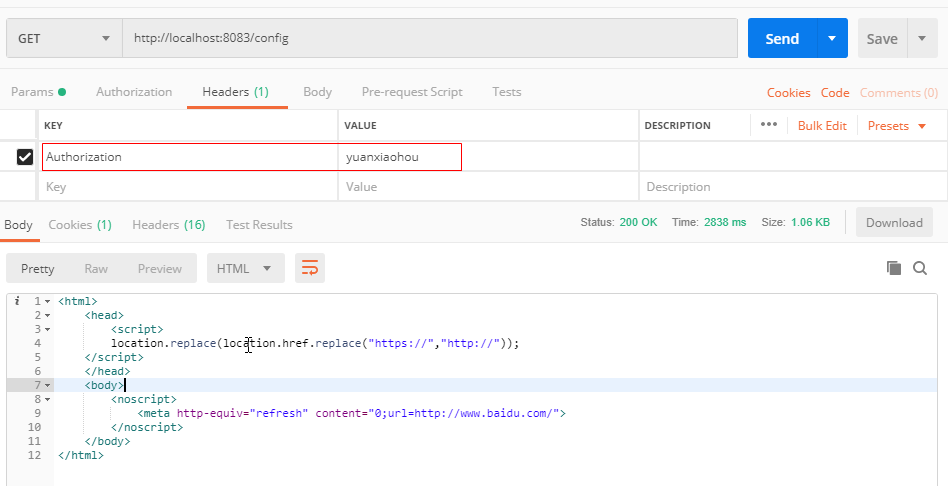Screen dimensions: 950x486
Task: Open the Save options arrow
Action: (x=922, y=38)
